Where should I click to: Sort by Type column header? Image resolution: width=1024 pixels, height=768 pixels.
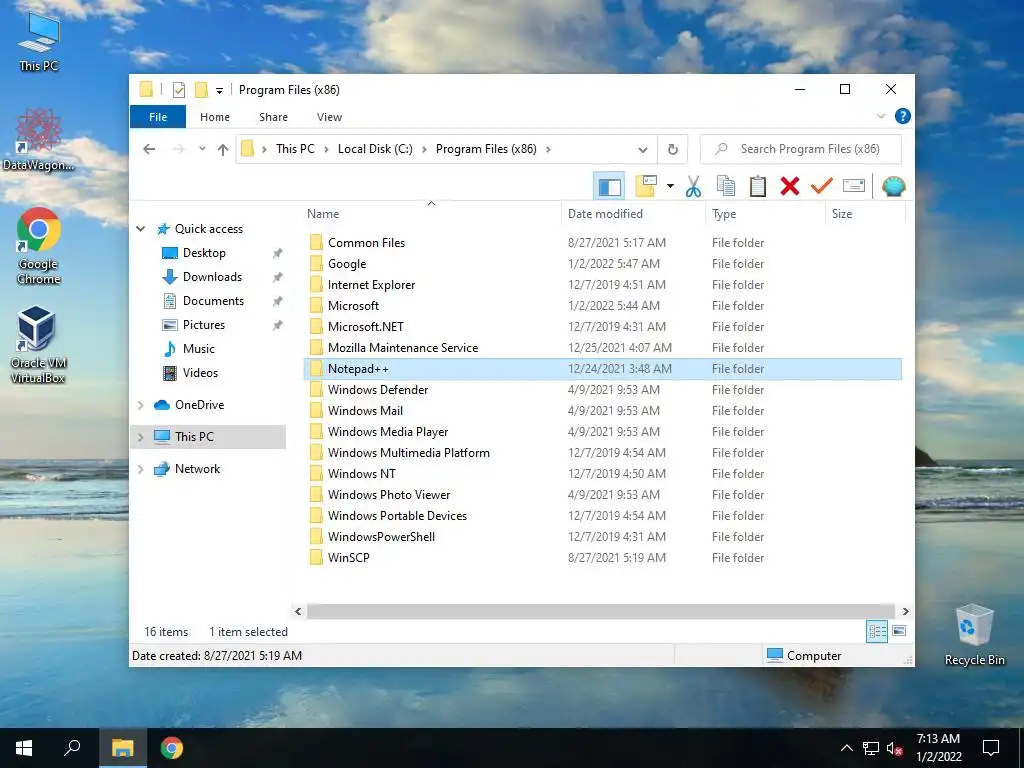765,214
